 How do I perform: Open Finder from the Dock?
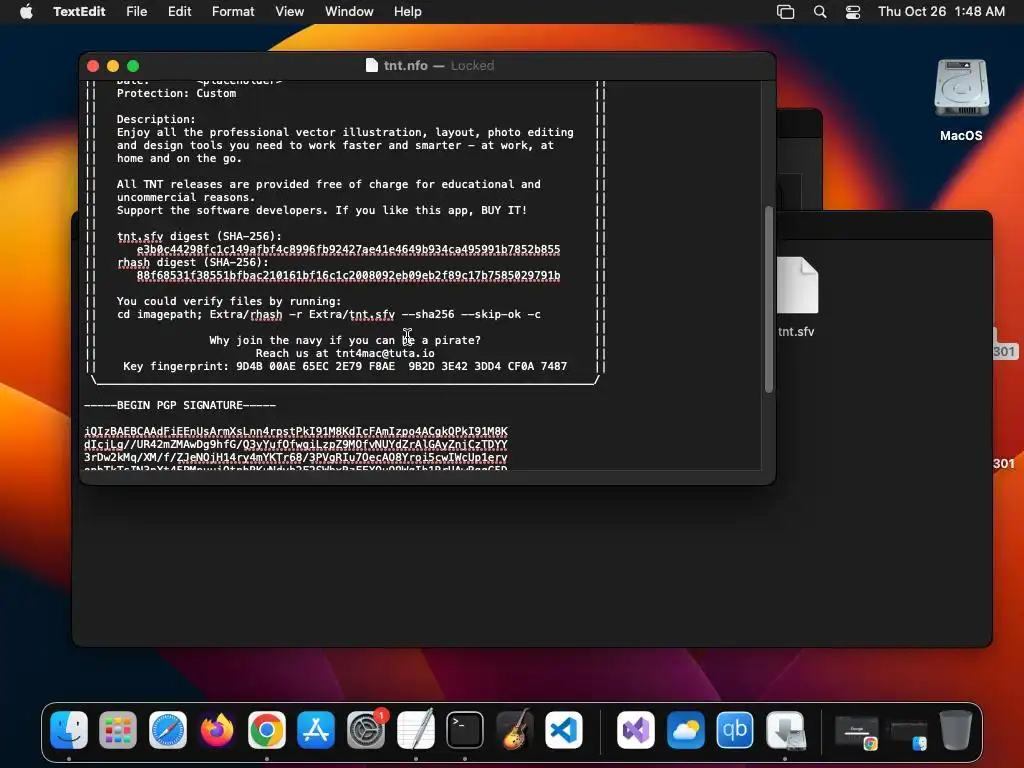tap(69, 730)
